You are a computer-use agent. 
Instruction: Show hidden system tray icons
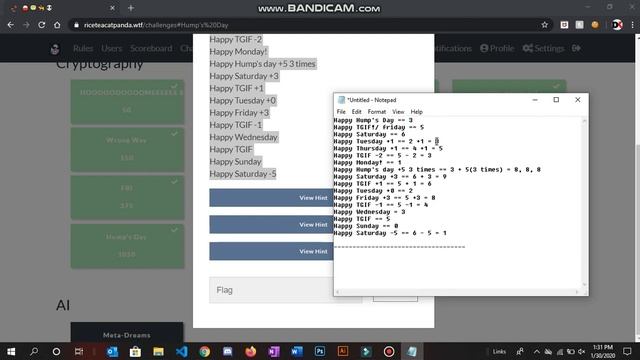coord(537,351)
